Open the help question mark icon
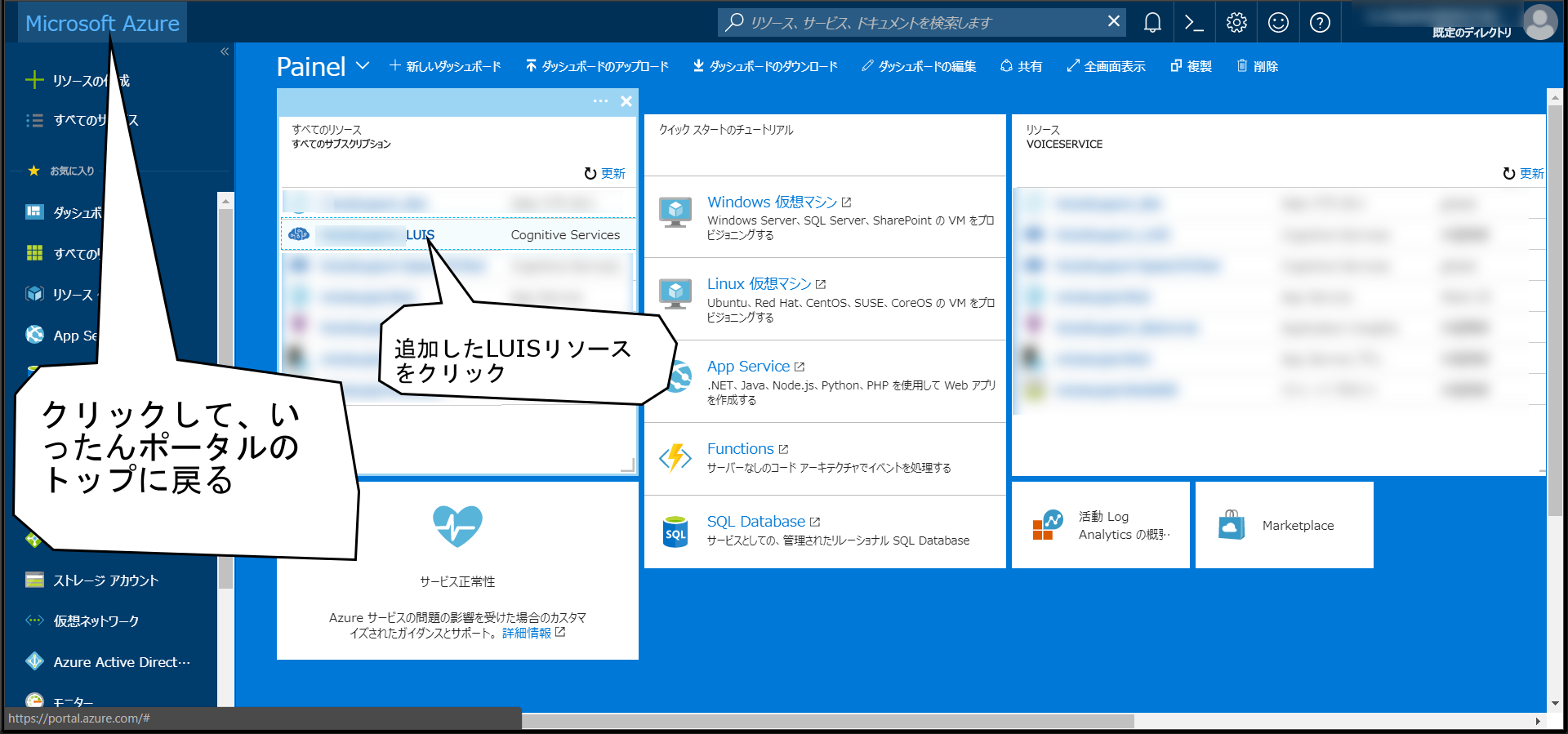The image size is (1568, 734). click(x=1320, y=23)
